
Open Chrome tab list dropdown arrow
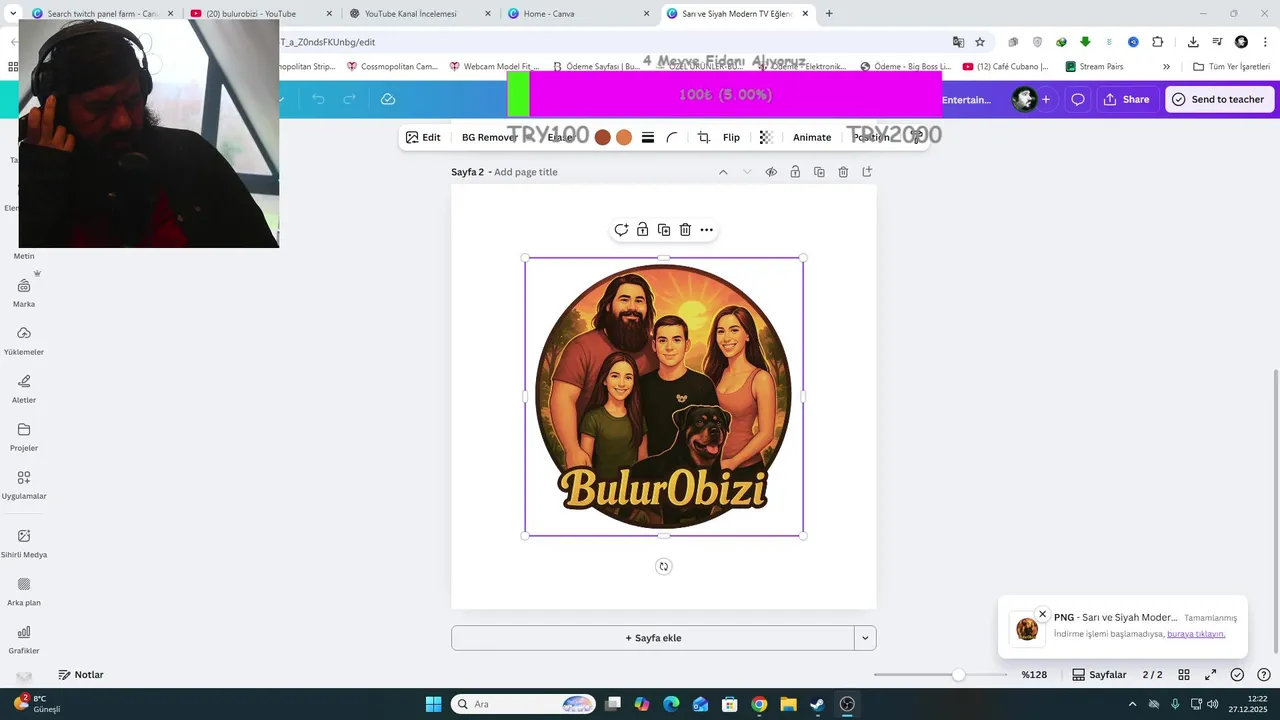[13, 14]
